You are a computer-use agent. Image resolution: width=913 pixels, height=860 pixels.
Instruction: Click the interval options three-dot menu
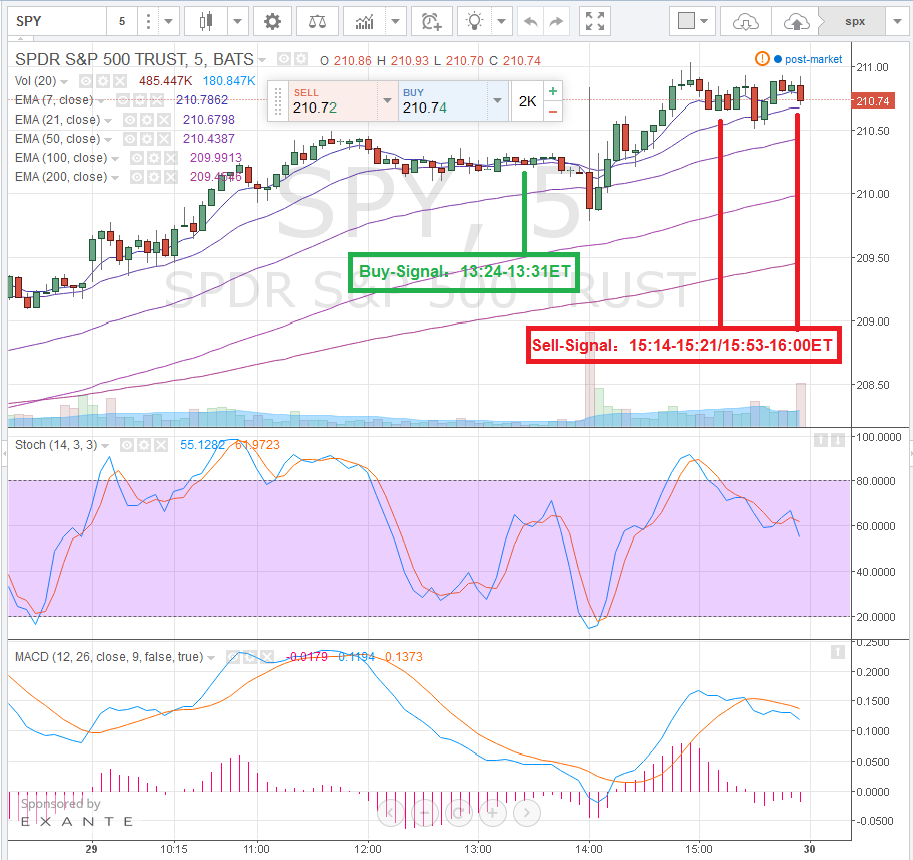click(x=148, y=22)
